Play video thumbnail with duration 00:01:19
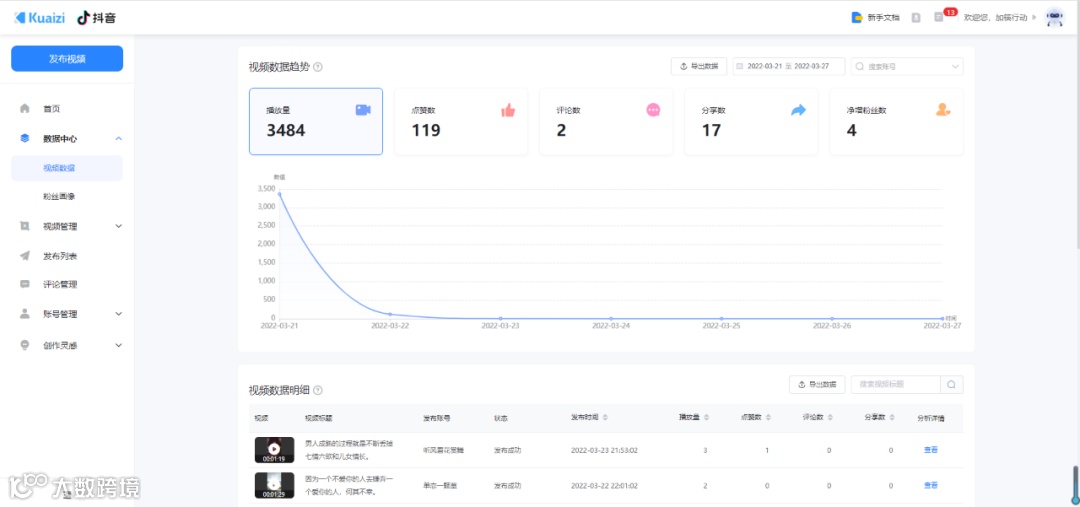The width and height of the screenshot is (1080, 507). 274,450
